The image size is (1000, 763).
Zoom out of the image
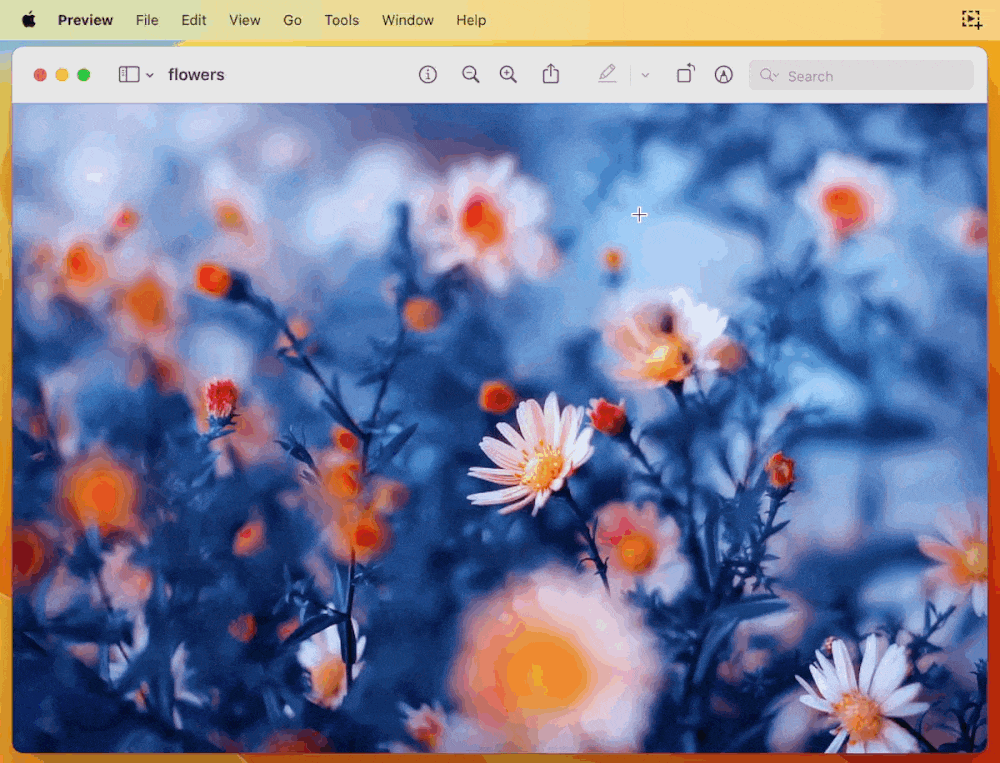coord(470,75)
